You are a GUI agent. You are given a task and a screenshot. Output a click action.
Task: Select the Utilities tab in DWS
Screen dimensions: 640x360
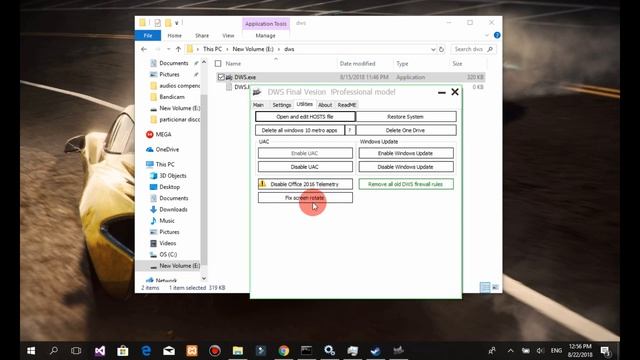[304, 104]
